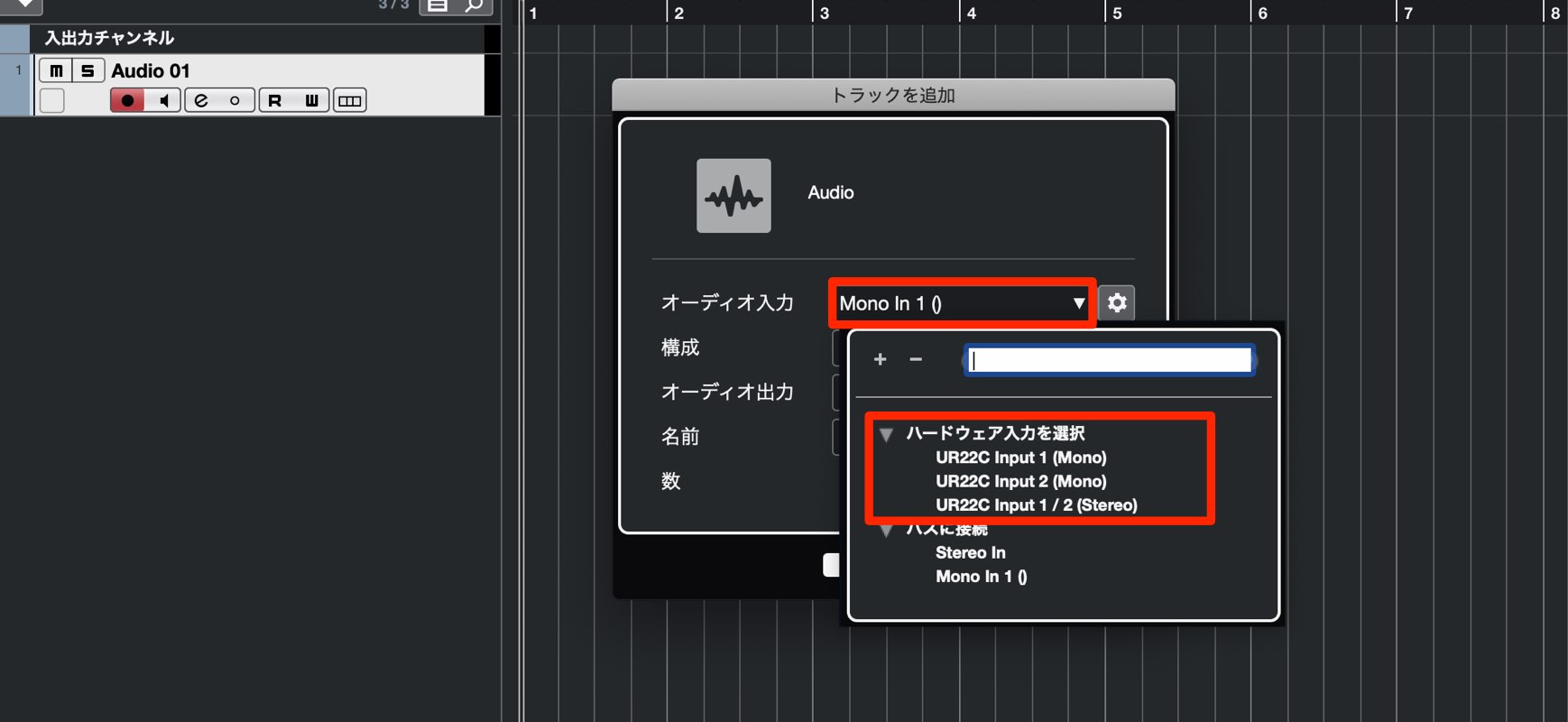
Task: Select the Mono In 1 () bus entry
Action: 981,576
